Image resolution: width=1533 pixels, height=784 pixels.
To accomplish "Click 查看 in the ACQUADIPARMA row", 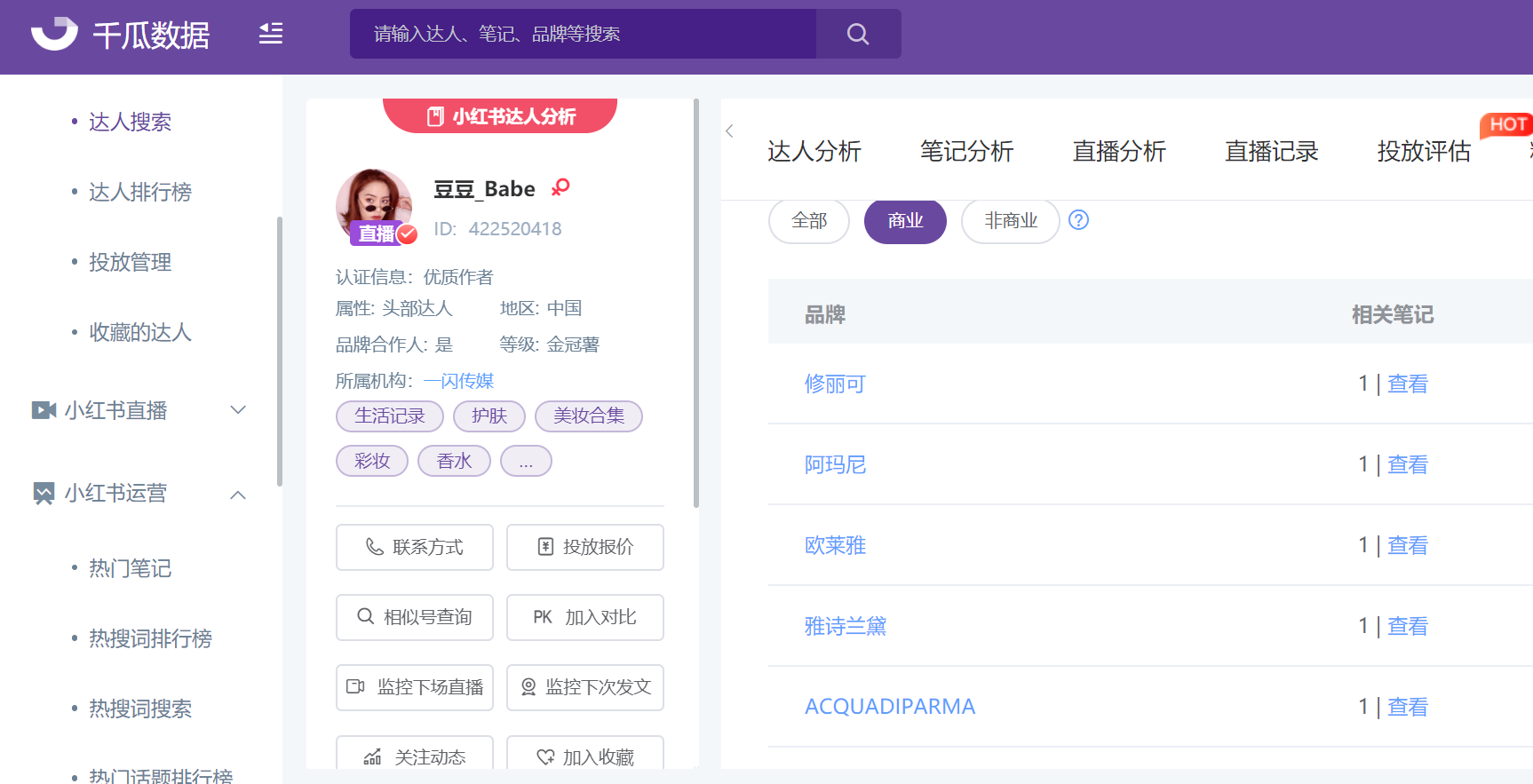I will 1408,708.
